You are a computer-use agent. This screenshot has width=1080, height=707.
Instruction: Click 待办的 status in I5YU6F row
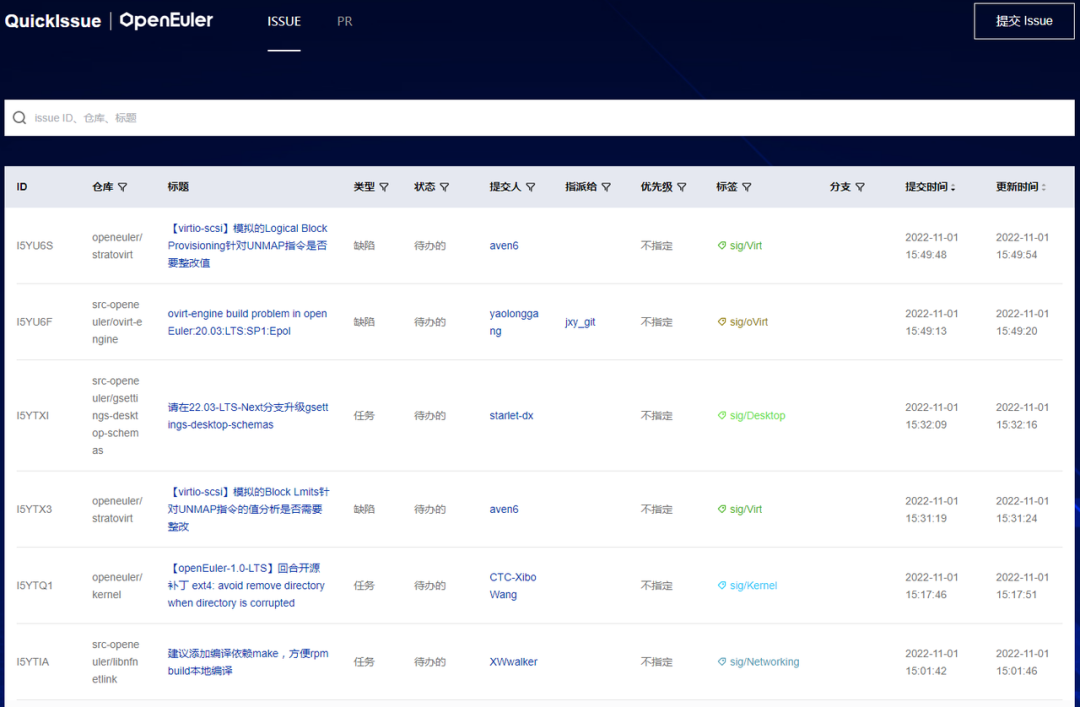(x=430, y=322)
